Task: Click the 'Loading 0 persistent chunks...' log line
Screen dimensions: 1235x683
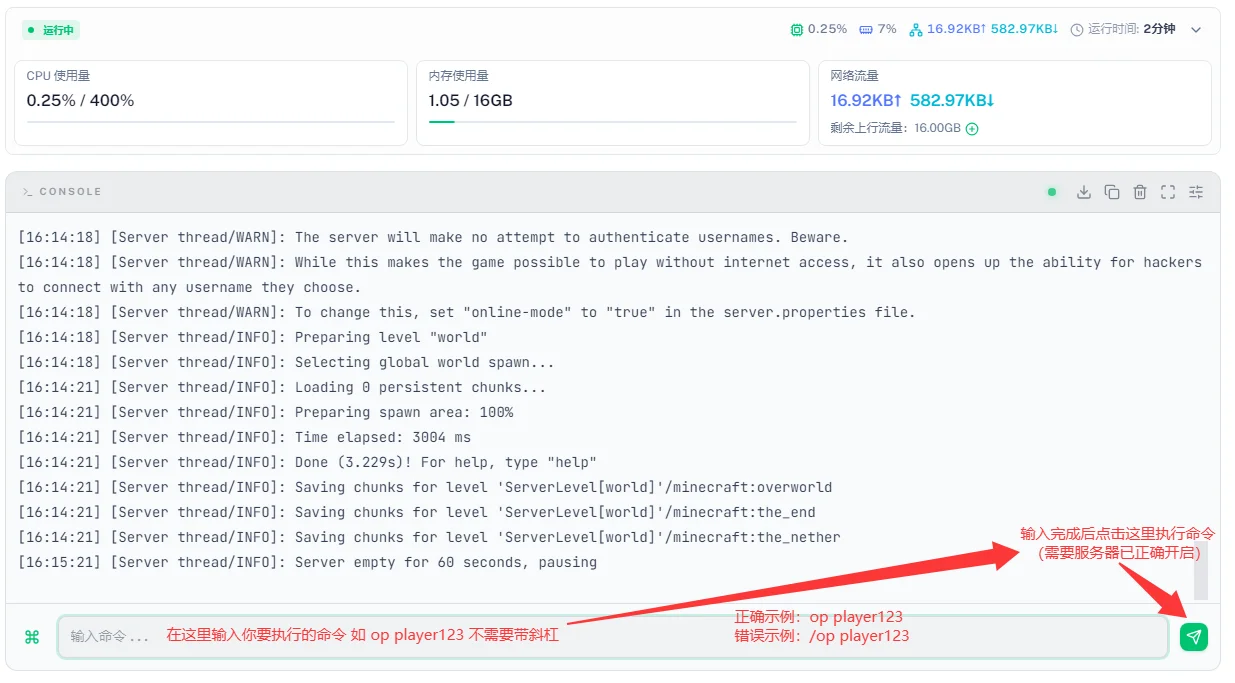Action: 282,387
